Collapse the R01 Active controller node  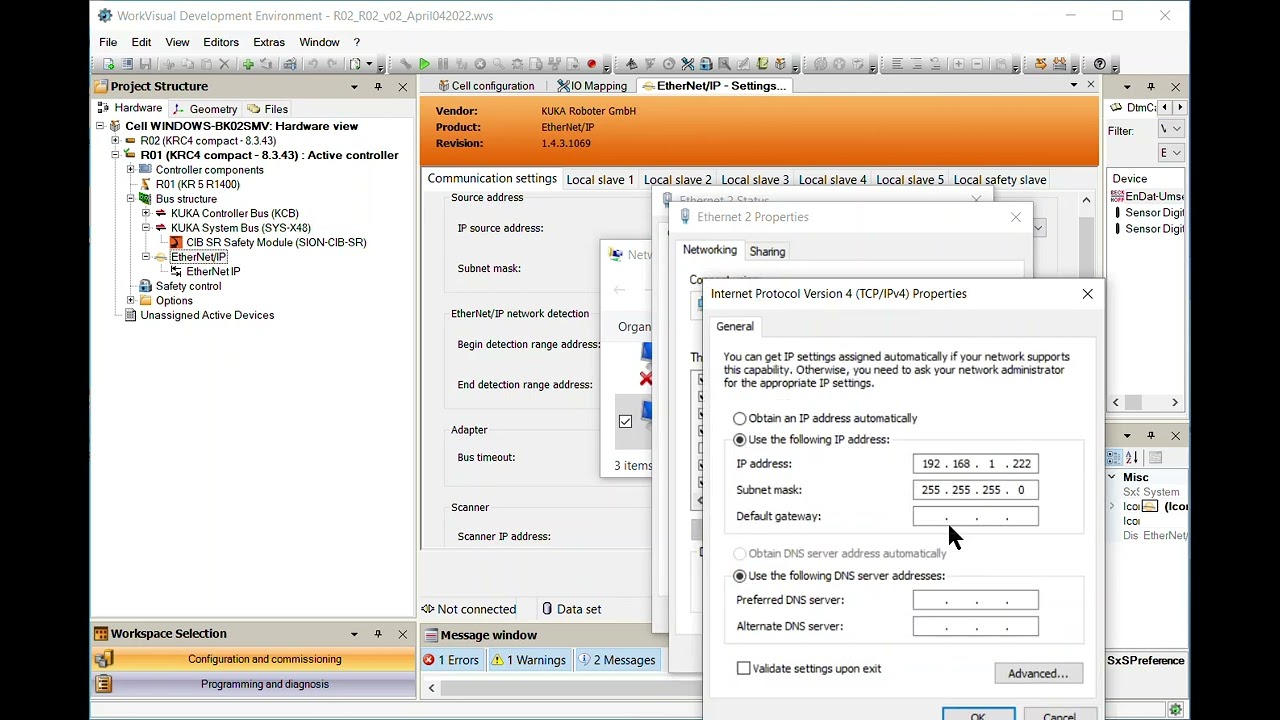coord(115,155)
